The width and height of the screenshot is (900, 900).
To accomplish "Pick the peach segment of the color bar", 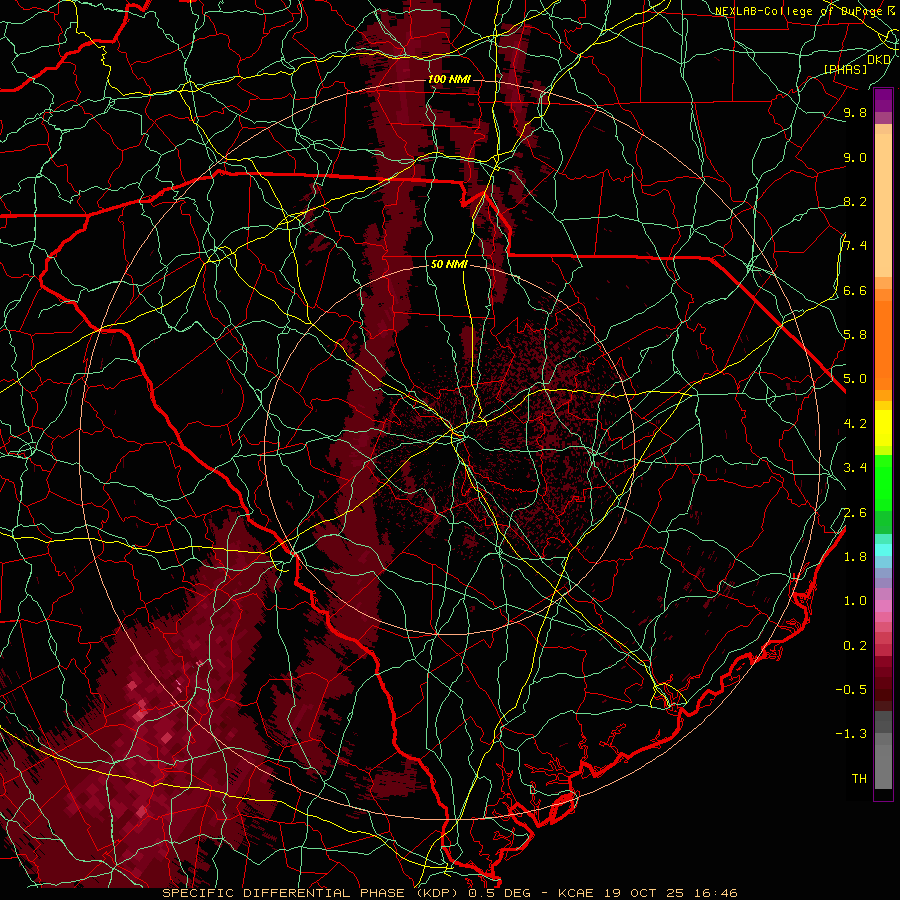I will pos(883,205).
